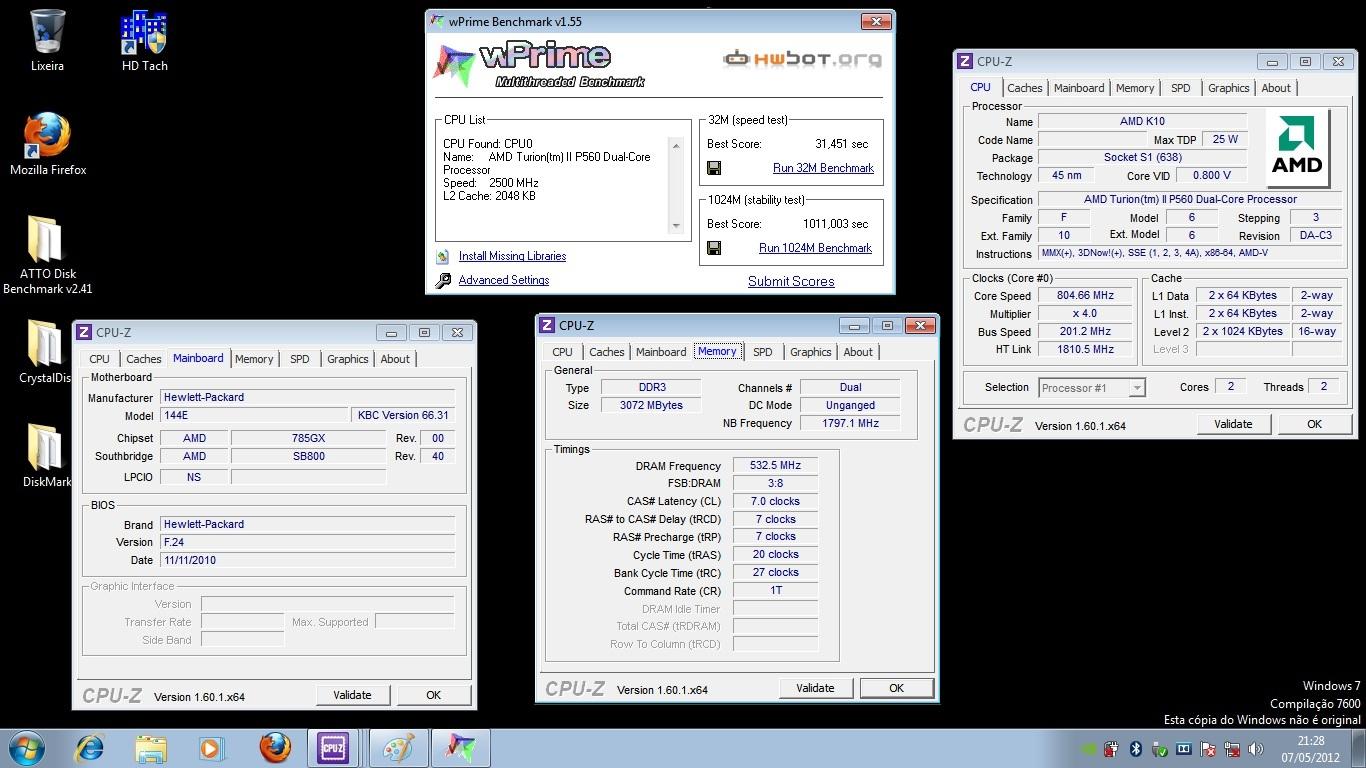This screenshot has height=768, width=1366.
Task: Click the Bluetooth icon in system tray
Action: pos(1136,748)
